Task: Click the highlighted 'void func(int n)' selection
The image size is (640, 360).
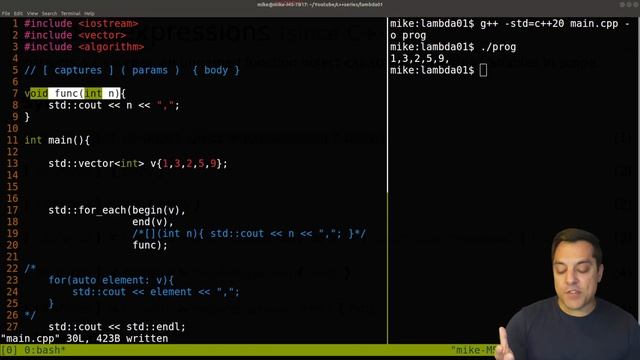Action: (x=75, y=93)
